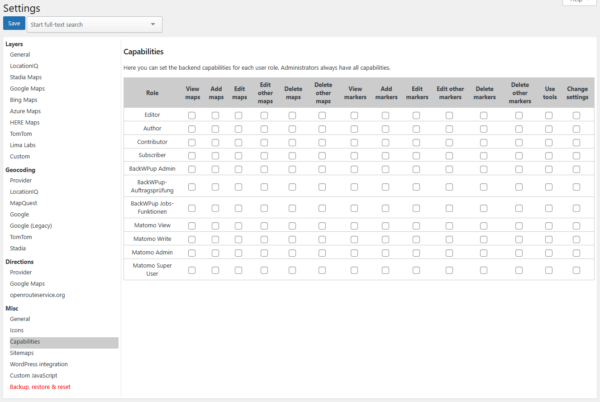
Task: Check Edit maps for Matomo Super User
Action: 238,270
